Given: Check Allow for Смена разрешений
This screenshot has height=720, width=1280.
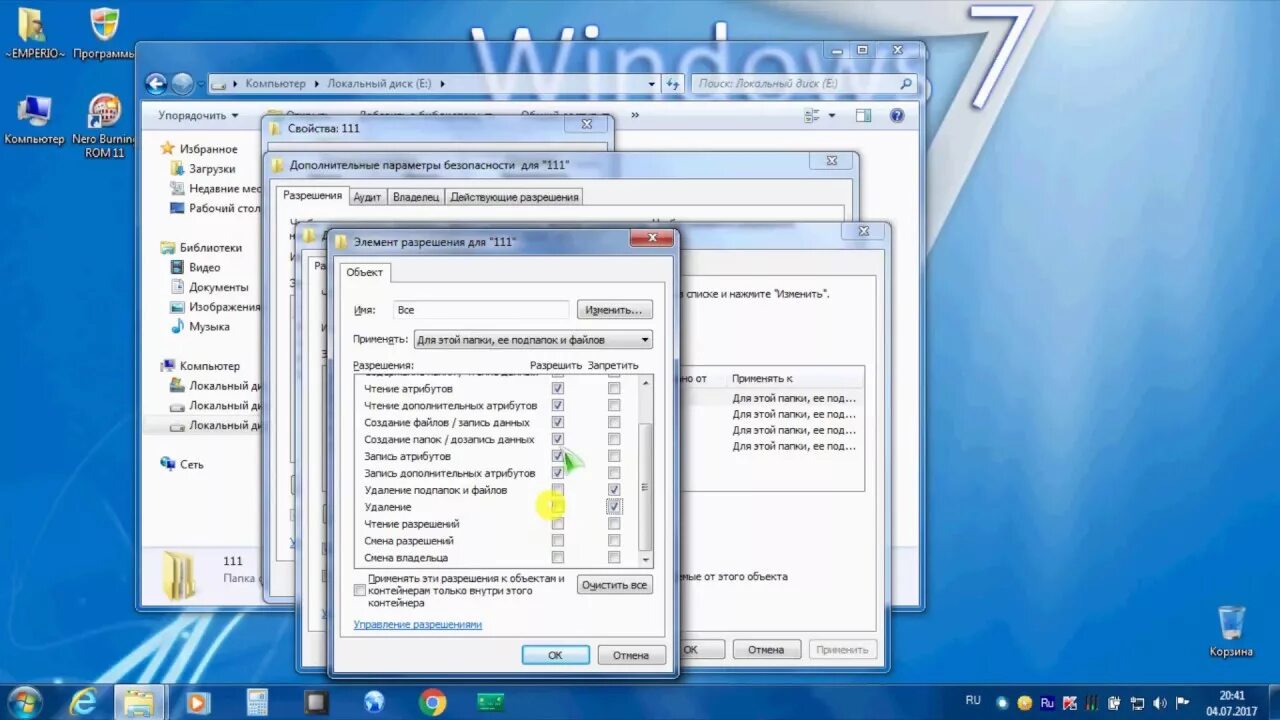Looking at the screenshot, I should click(558, 541).
